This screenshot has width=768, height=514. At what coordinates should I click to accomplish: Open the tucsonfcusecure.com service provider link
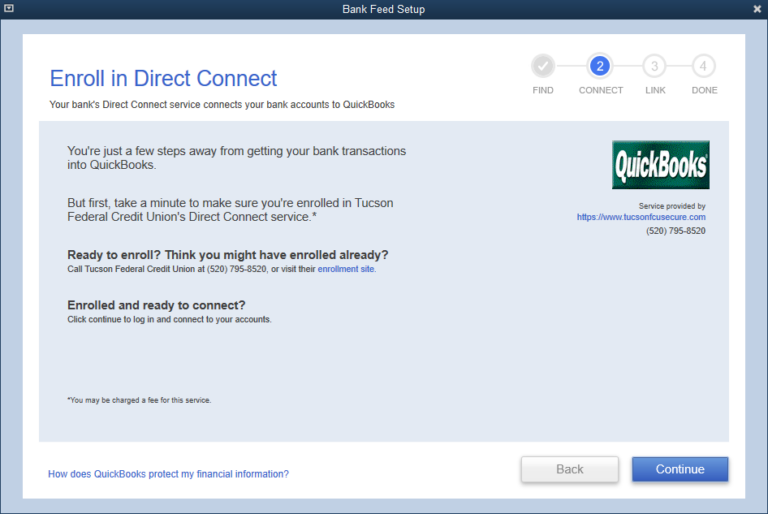pyautogui.click(x=641, y=217)
